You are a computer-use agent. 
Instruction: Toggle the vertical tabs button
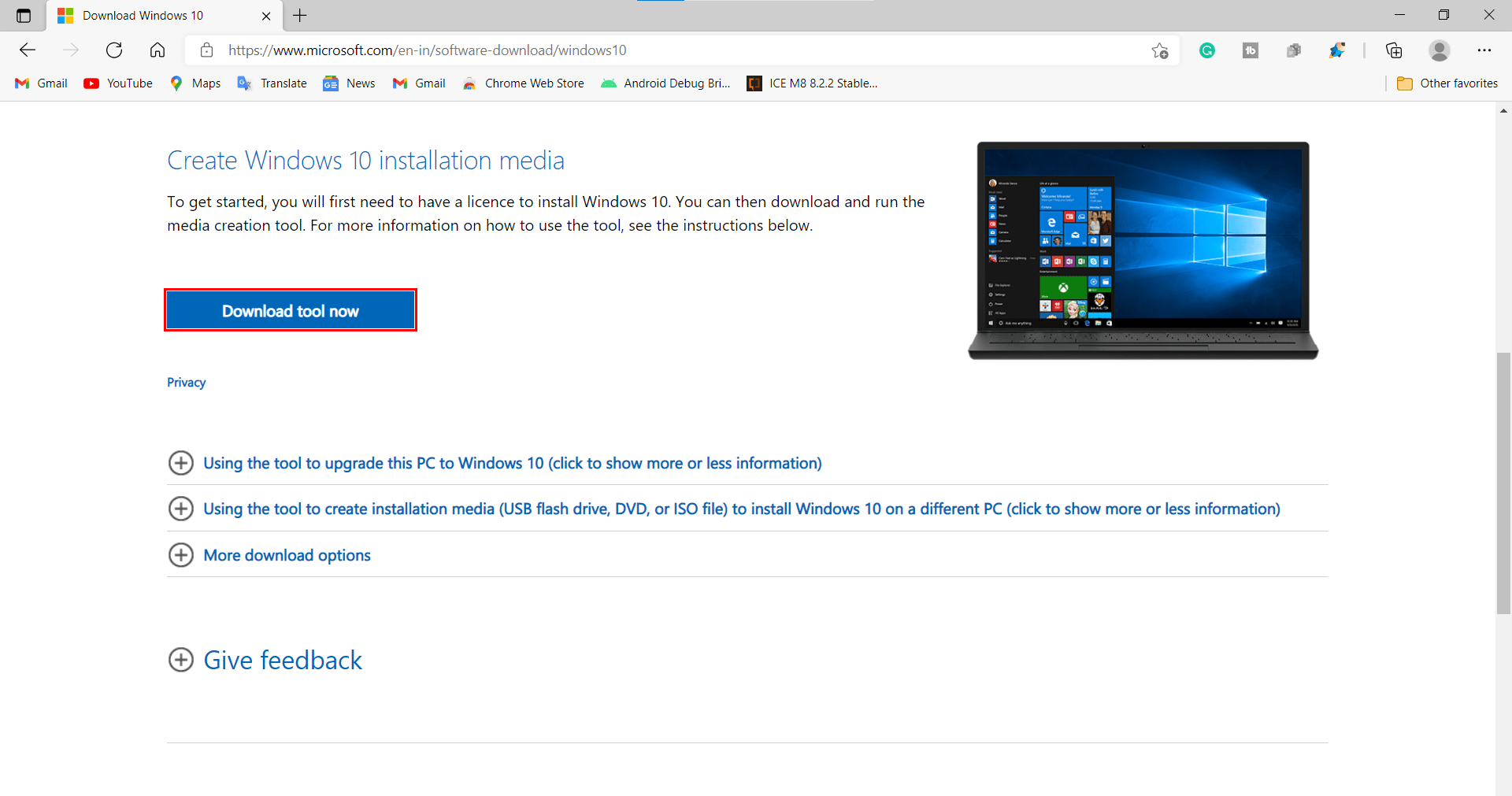click(x=24, y=16)
